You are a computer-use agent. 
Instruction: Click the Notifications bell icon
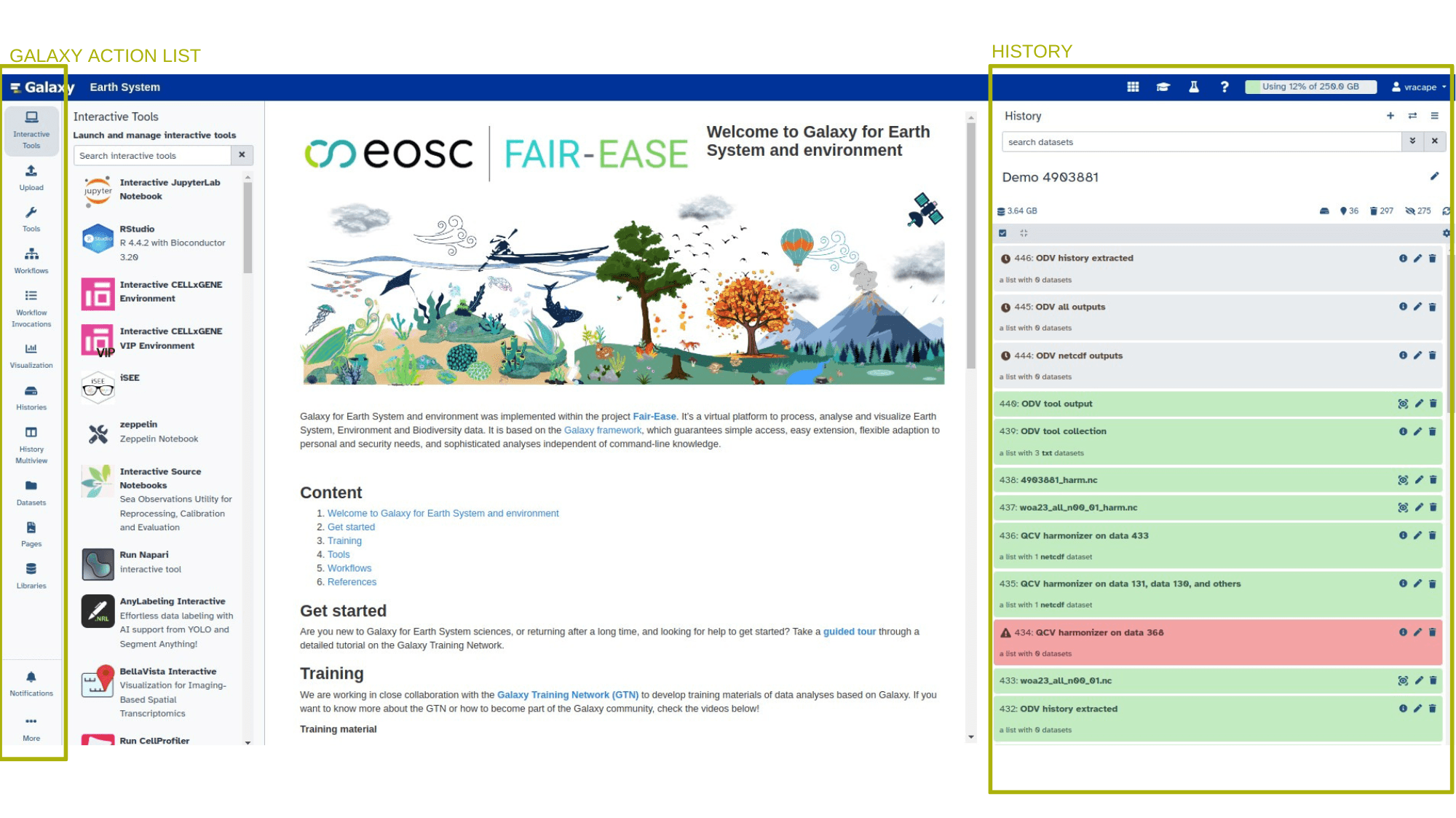coord(31,683)
